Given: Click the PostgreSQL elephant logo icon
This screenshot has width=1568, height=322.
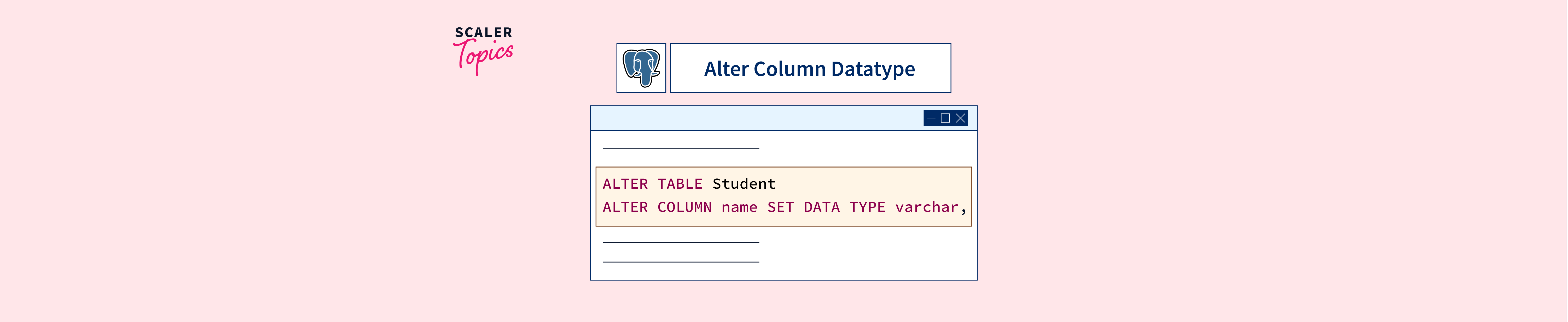Looking at the screenshot, I should pyautogui.click(x=641, y=68).
